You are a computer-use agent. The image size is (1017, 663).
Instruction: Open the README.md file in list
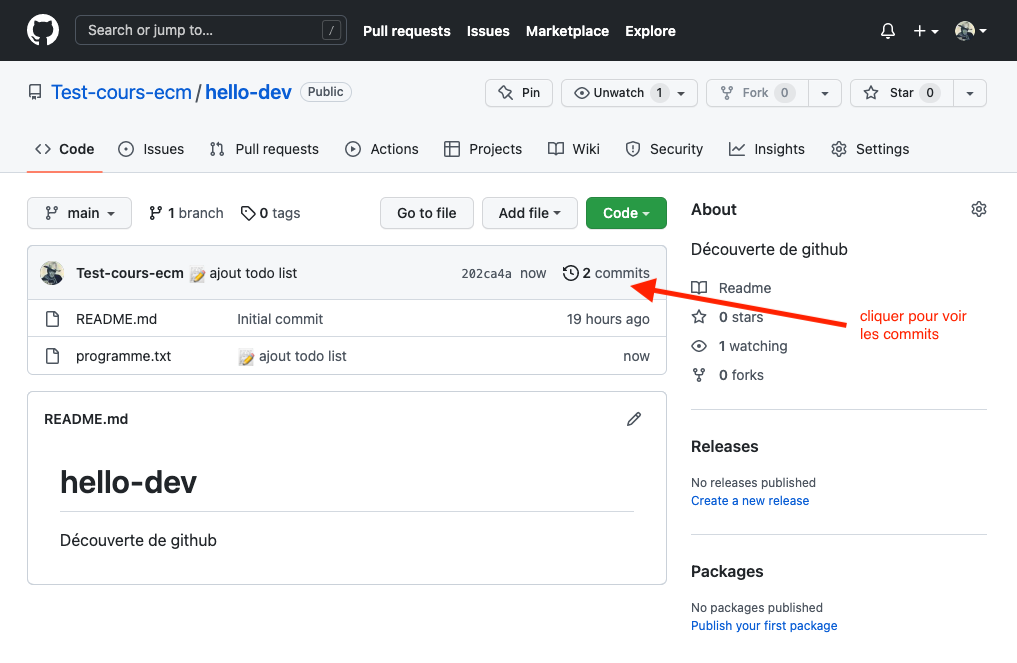tap(116, 319)
